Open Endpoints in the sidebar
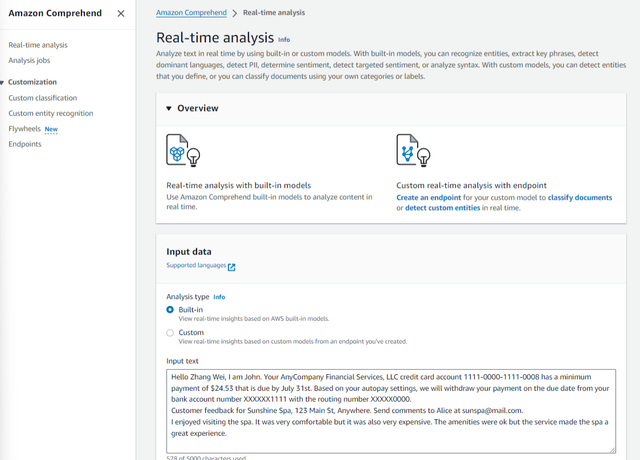This screenshot has height=460, width=640. pyautogui.click(x=25, y=144)
